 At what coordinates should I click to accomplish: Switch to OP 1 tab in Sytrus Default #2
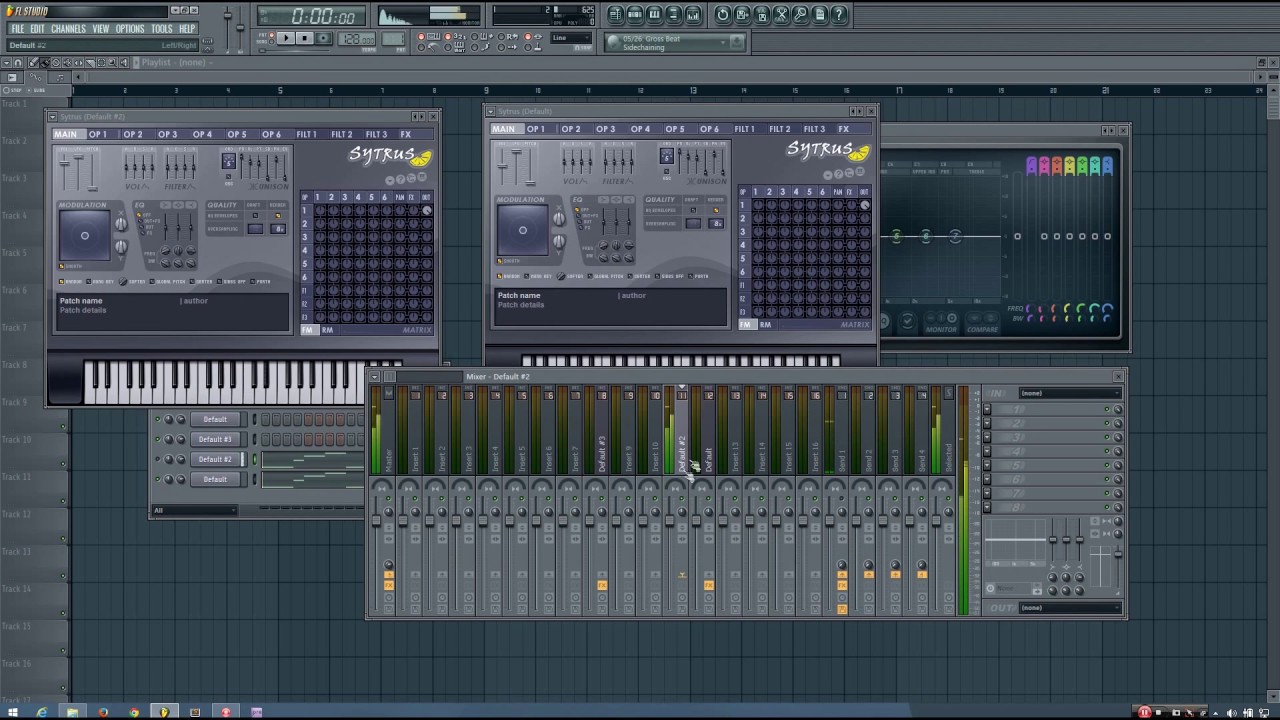coord(98,134)
